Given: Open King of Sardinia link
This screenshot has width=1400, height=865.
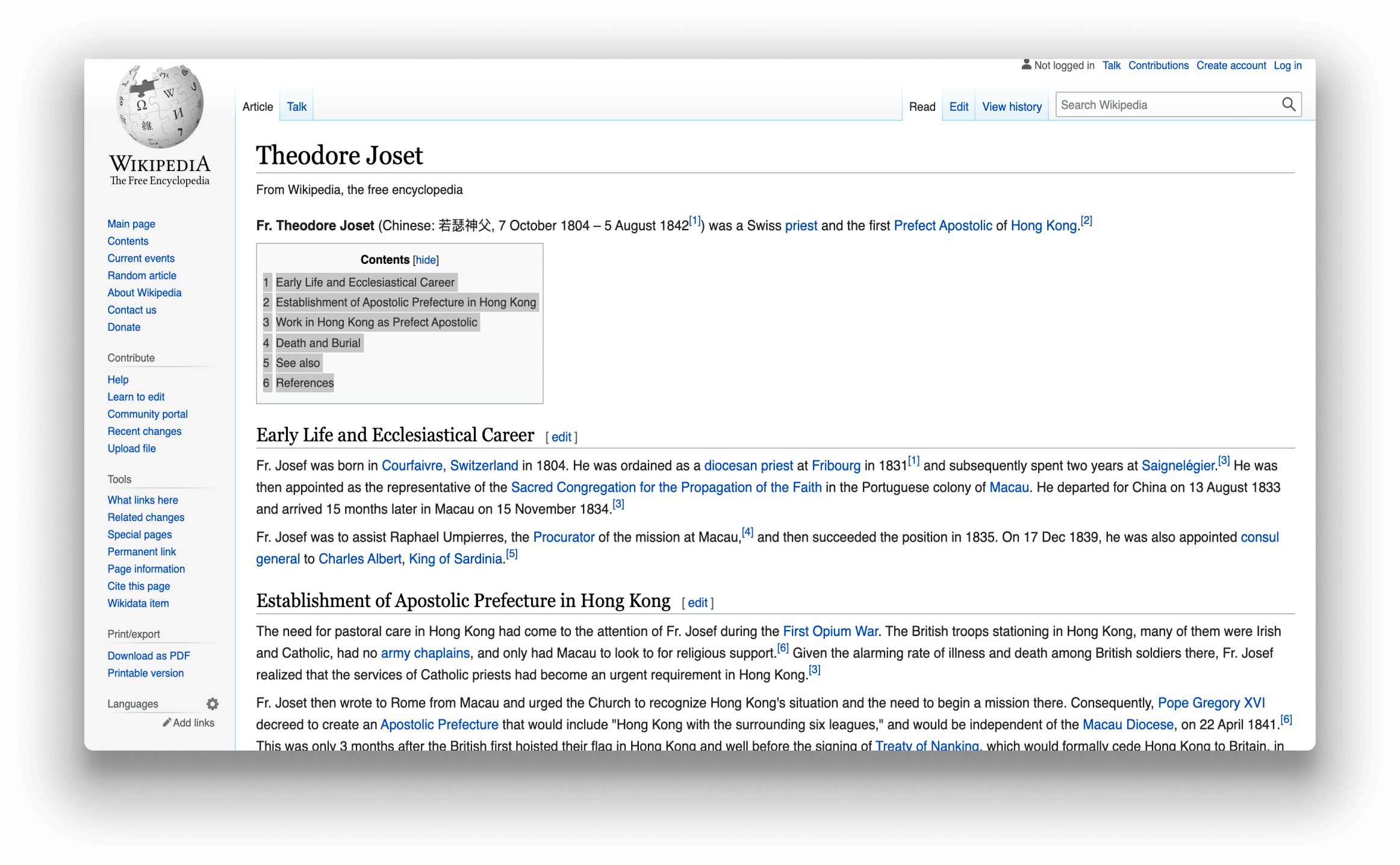Looking at the screenshot, I should (455, 558).
